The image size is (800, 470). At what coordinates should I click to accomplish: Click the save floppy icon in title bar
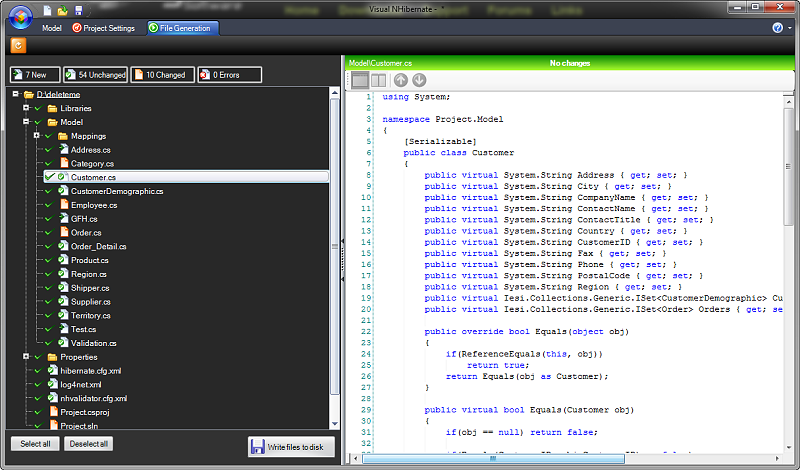point(78,10)
